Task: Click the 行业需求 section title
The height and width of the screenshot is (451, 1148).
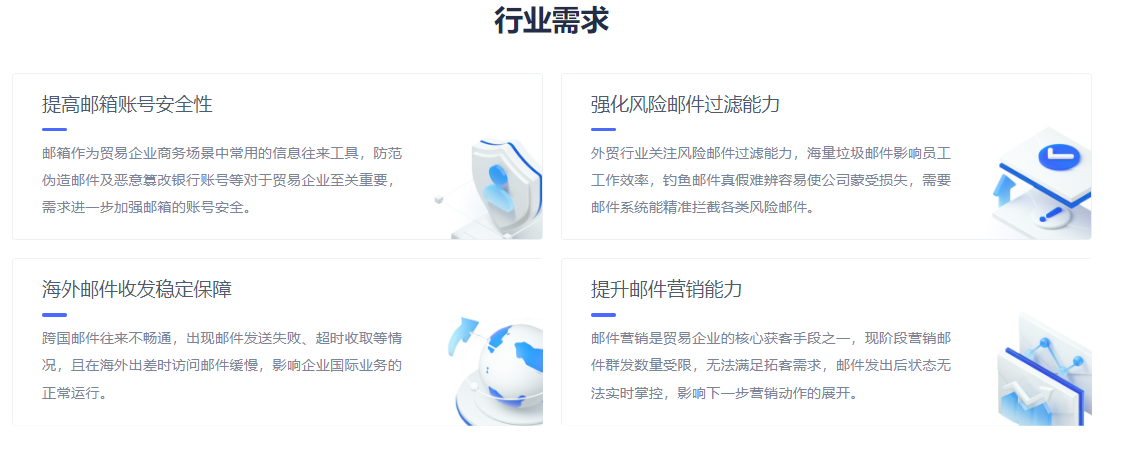Action: tap(551, 20)
